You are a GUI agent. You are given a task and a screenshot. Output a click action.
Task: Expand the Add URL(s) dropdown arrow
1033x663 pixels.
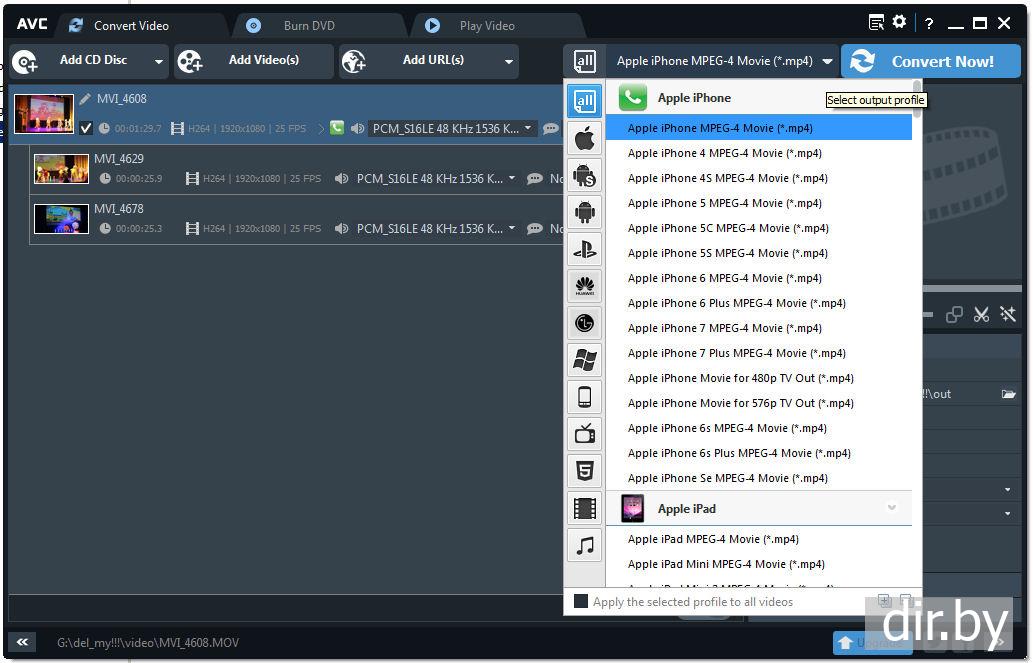coord(508,62)
